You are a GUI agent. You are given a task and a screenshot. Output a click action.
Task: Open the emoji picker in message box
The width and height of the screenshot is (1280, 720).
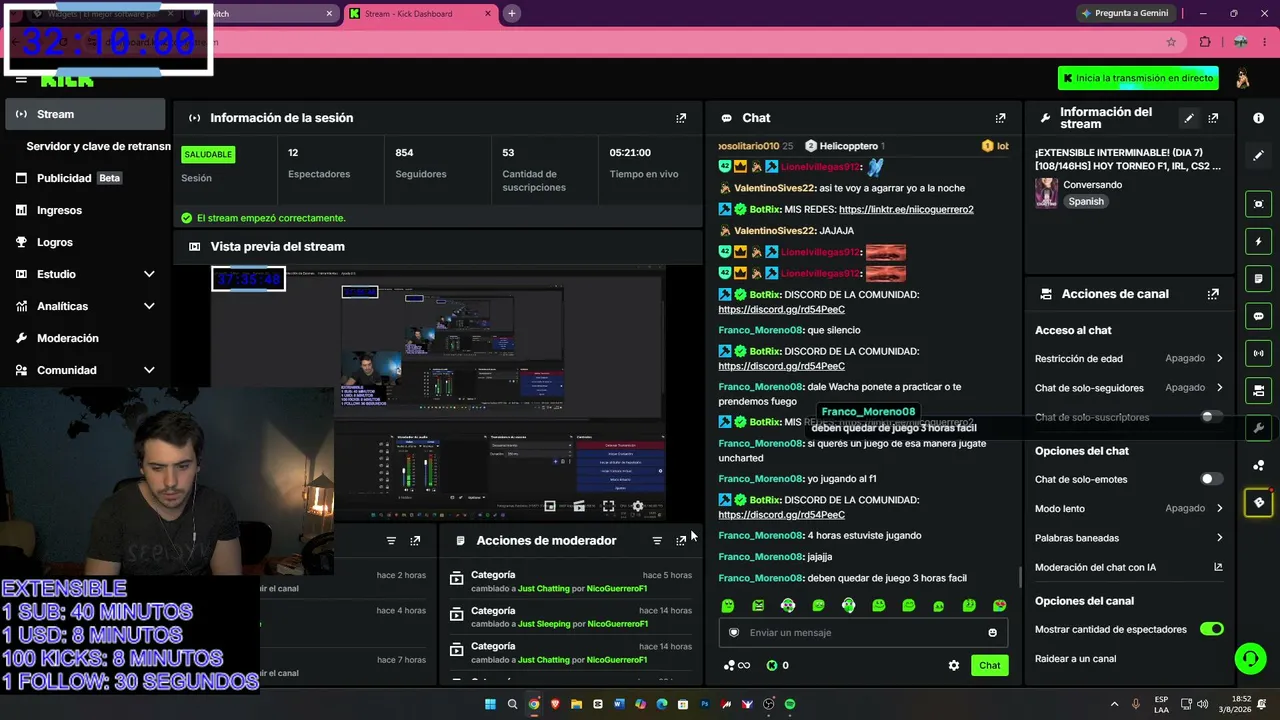(x=992, y=632)
